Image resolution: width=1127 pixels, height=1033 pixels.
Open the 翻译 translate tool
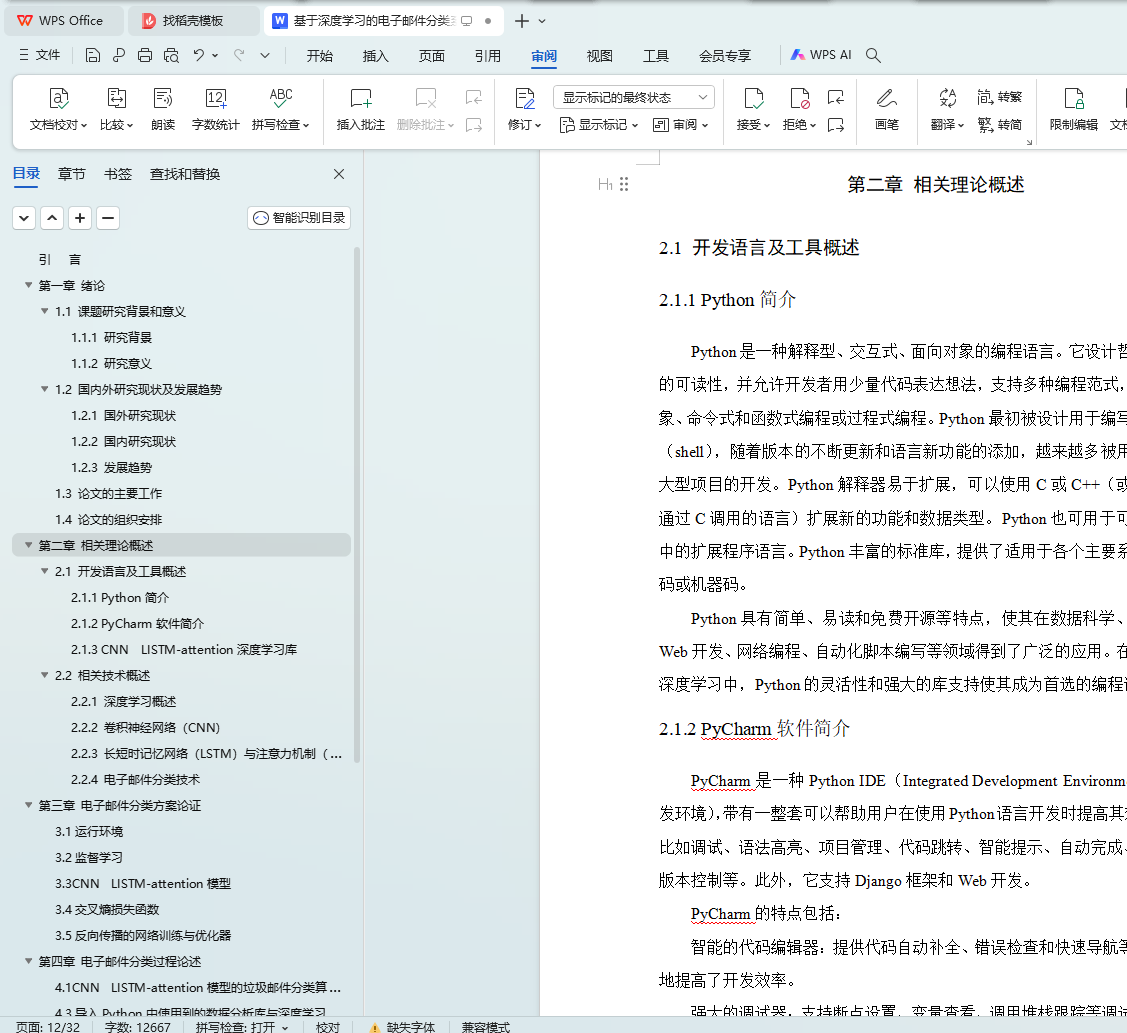pos(947,109)
